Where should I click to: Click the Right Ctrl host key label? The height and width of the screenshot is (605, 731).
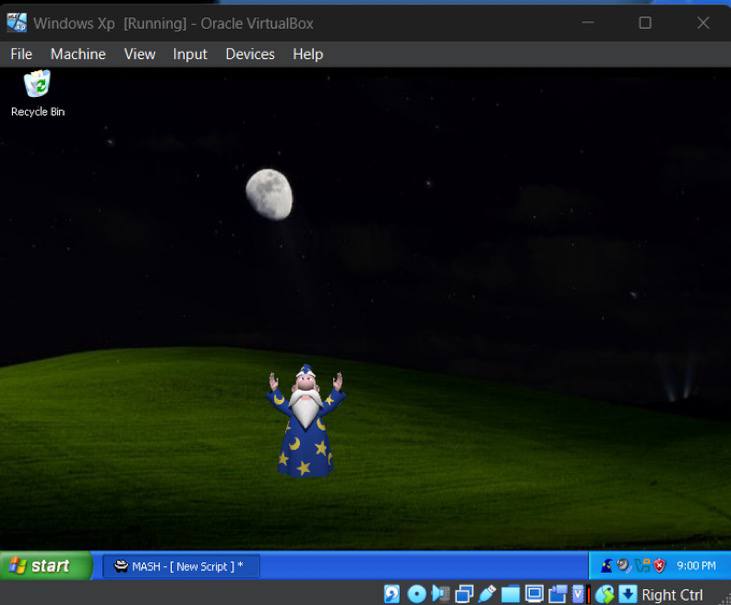click(x=672, y=595)
